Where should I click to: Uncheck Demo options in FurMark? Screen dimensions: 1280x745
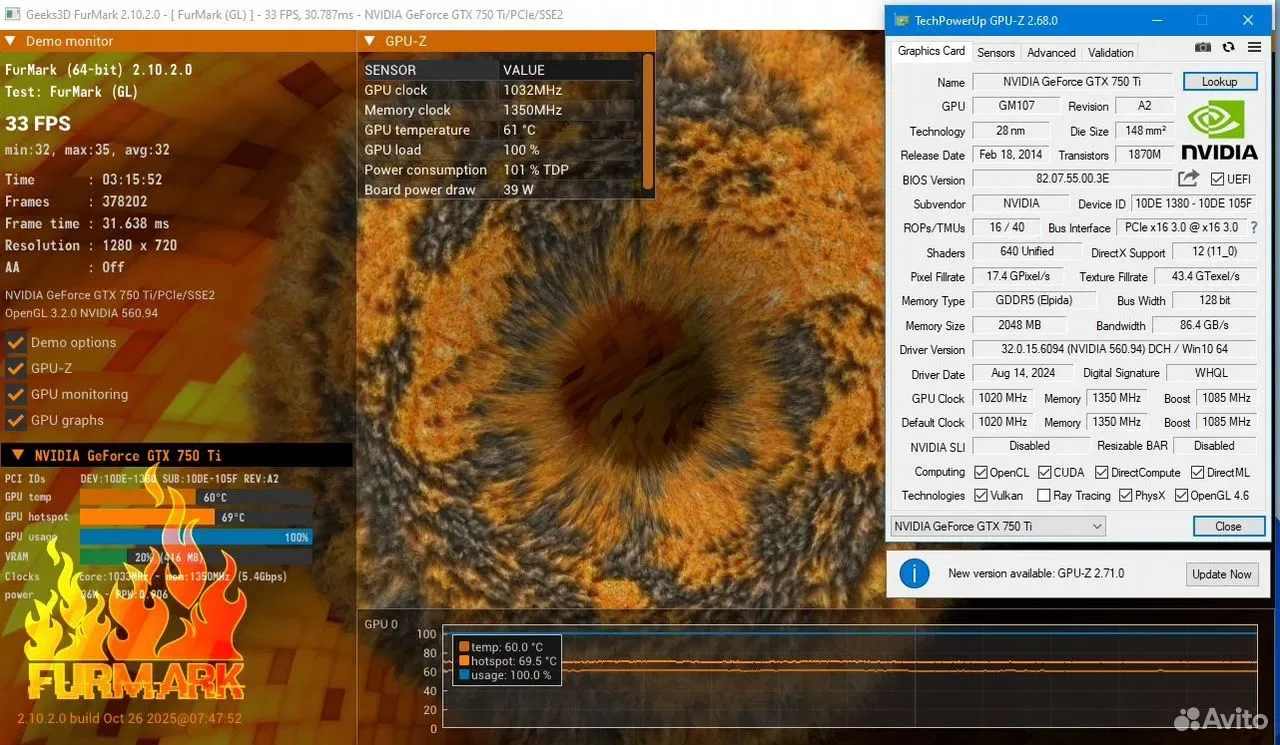pyautogui.click(x=16, y=342)
